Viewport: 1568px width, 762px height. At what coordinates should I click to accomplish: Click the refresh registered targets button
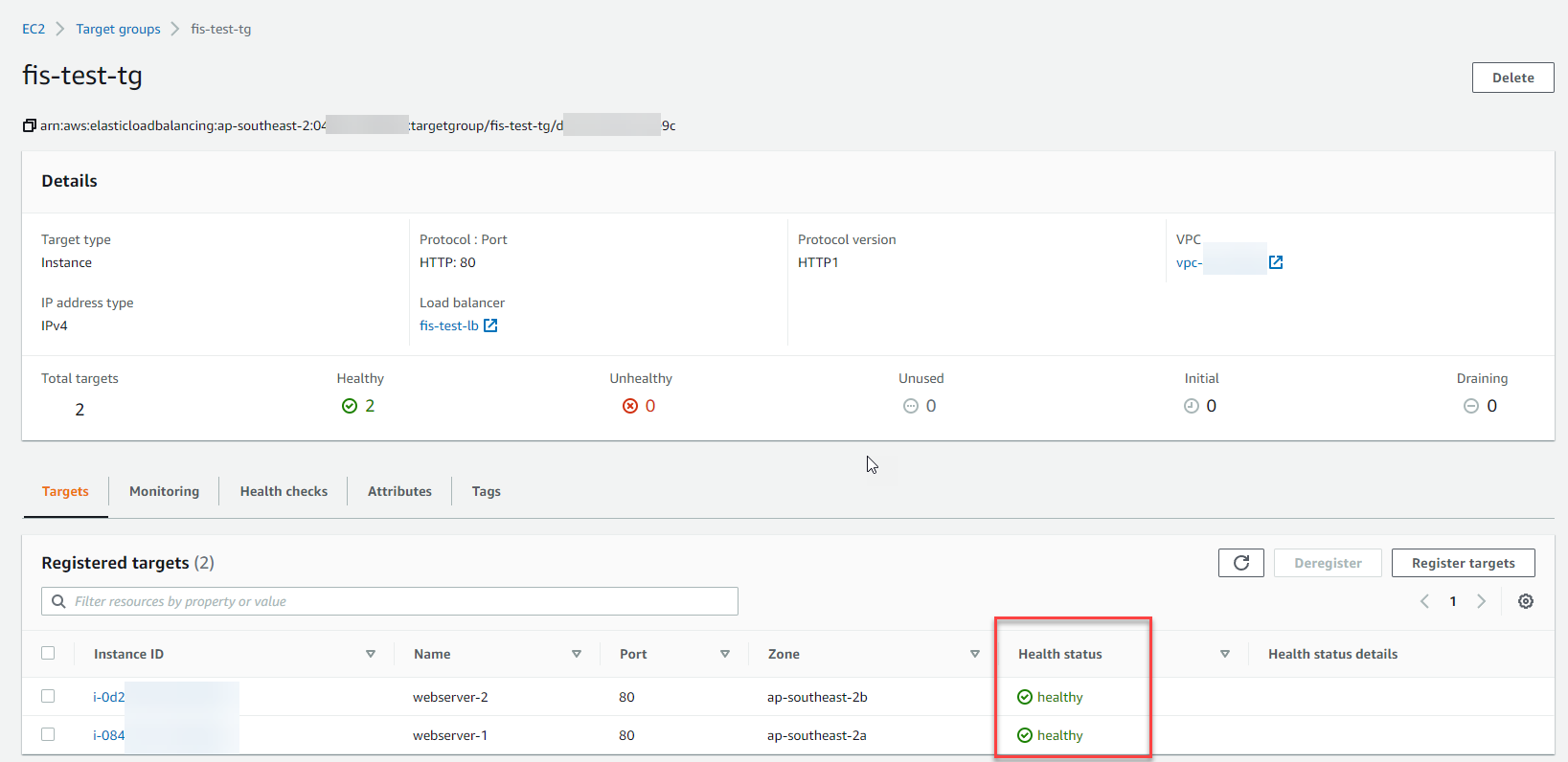coord(1240,563)
